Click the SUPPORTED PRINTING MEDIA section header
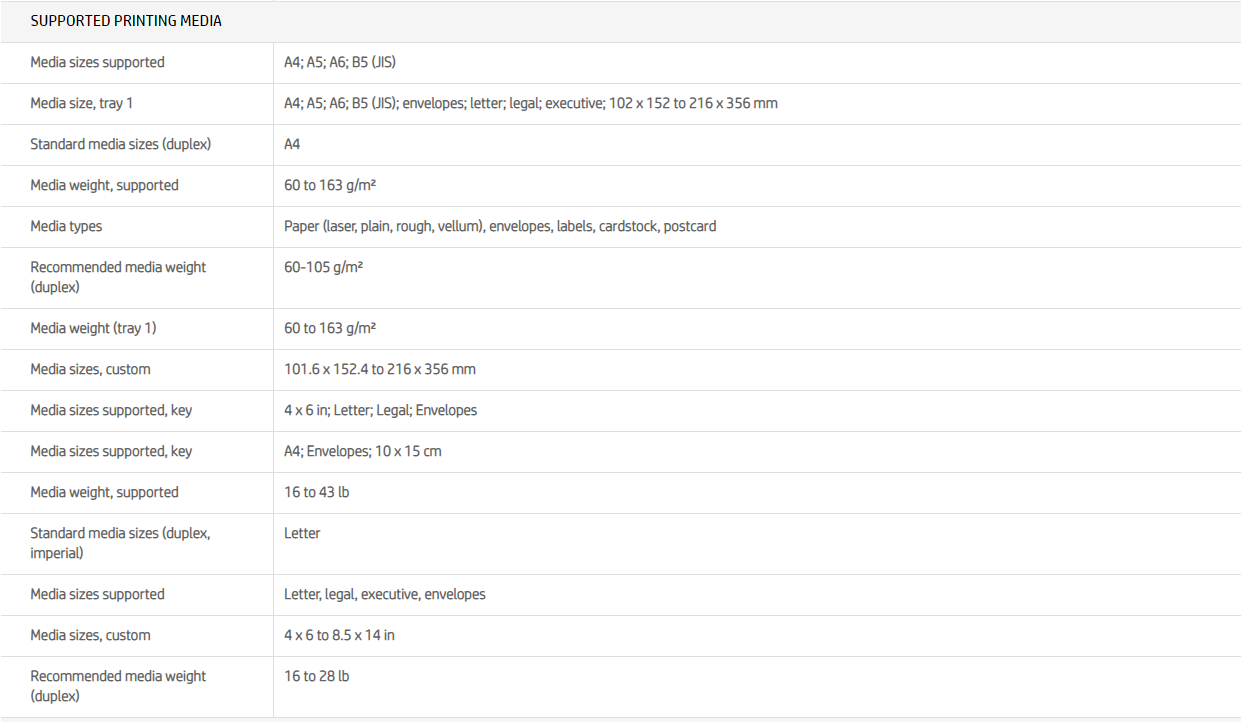The width and height of the screenshot is (1244, 722). click(x=126, y=21)
